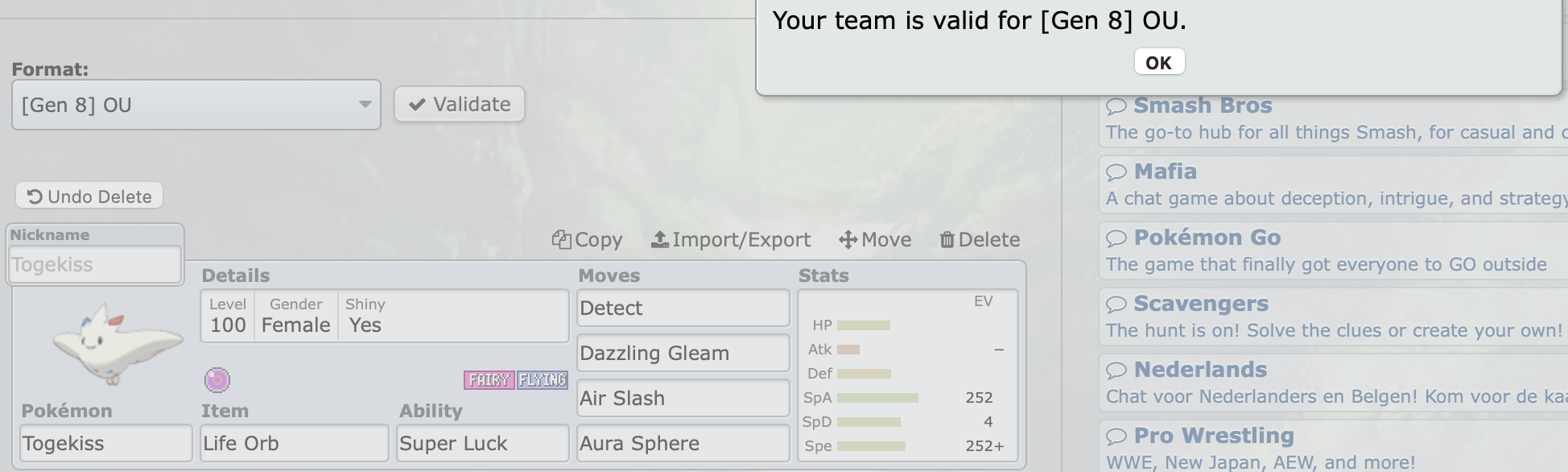Viewport: 1568px width, 472px height.
Task: Open Import/Export for this Pokémon
Action: coord(731,239)
